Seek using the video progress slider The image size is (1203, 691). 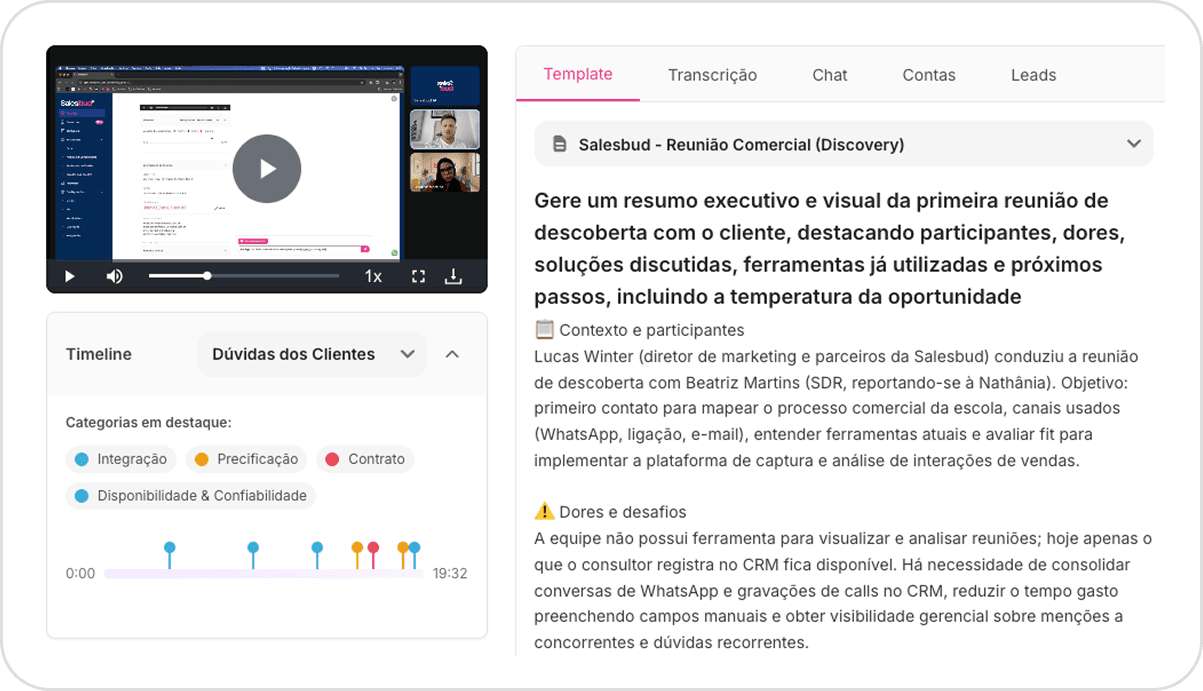point(244,276)
